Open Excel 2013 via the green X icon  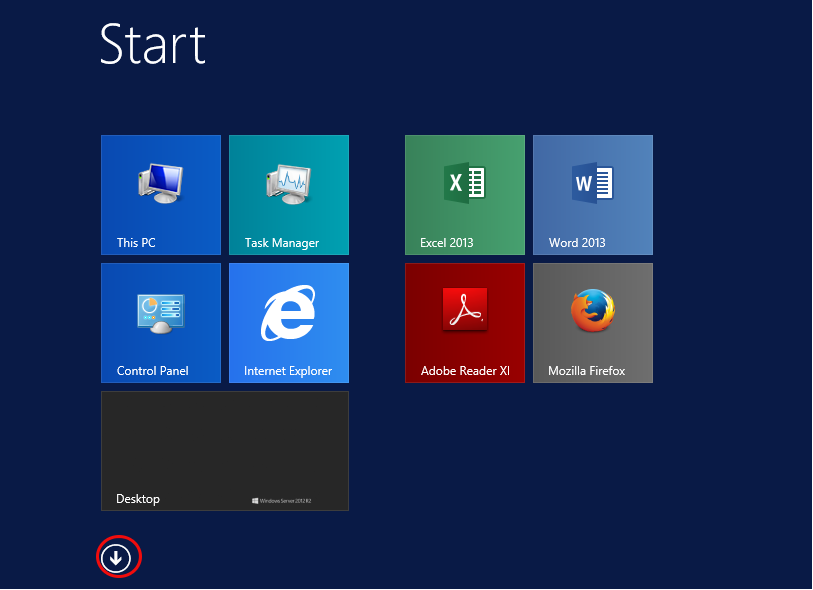(464, 184)
